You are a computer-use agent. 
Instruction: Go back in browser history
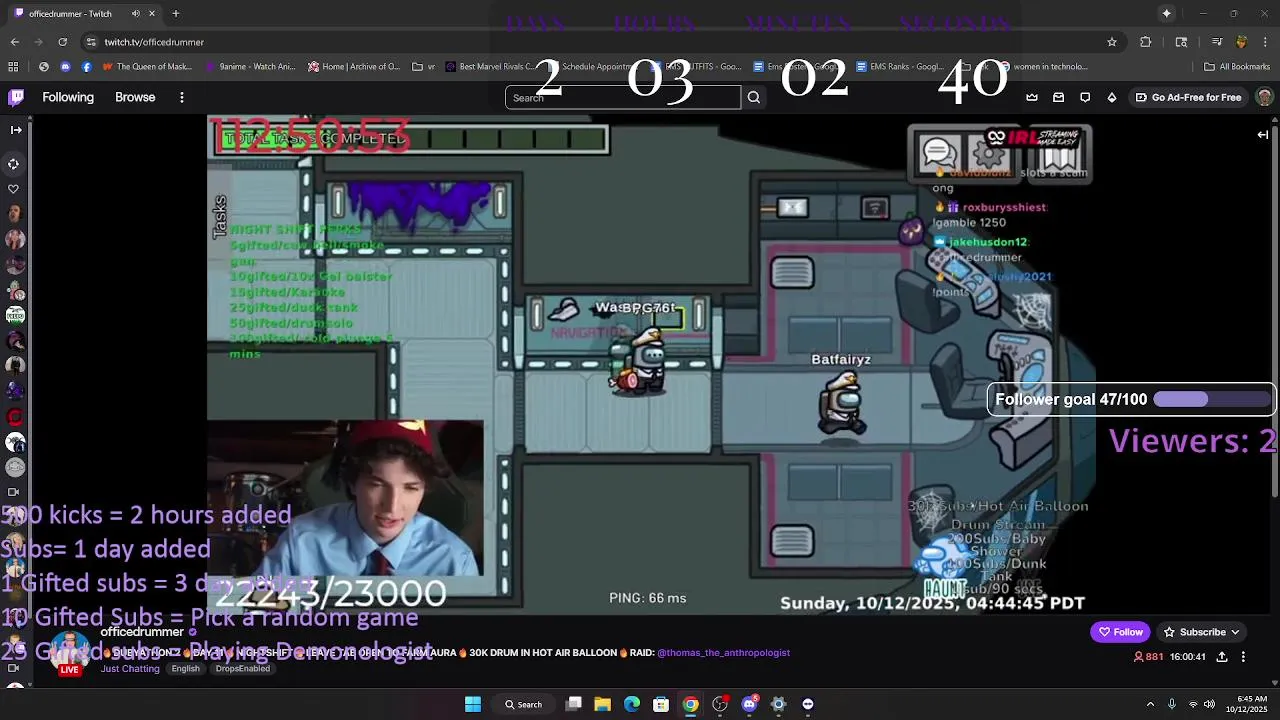[x=15, y=42]
